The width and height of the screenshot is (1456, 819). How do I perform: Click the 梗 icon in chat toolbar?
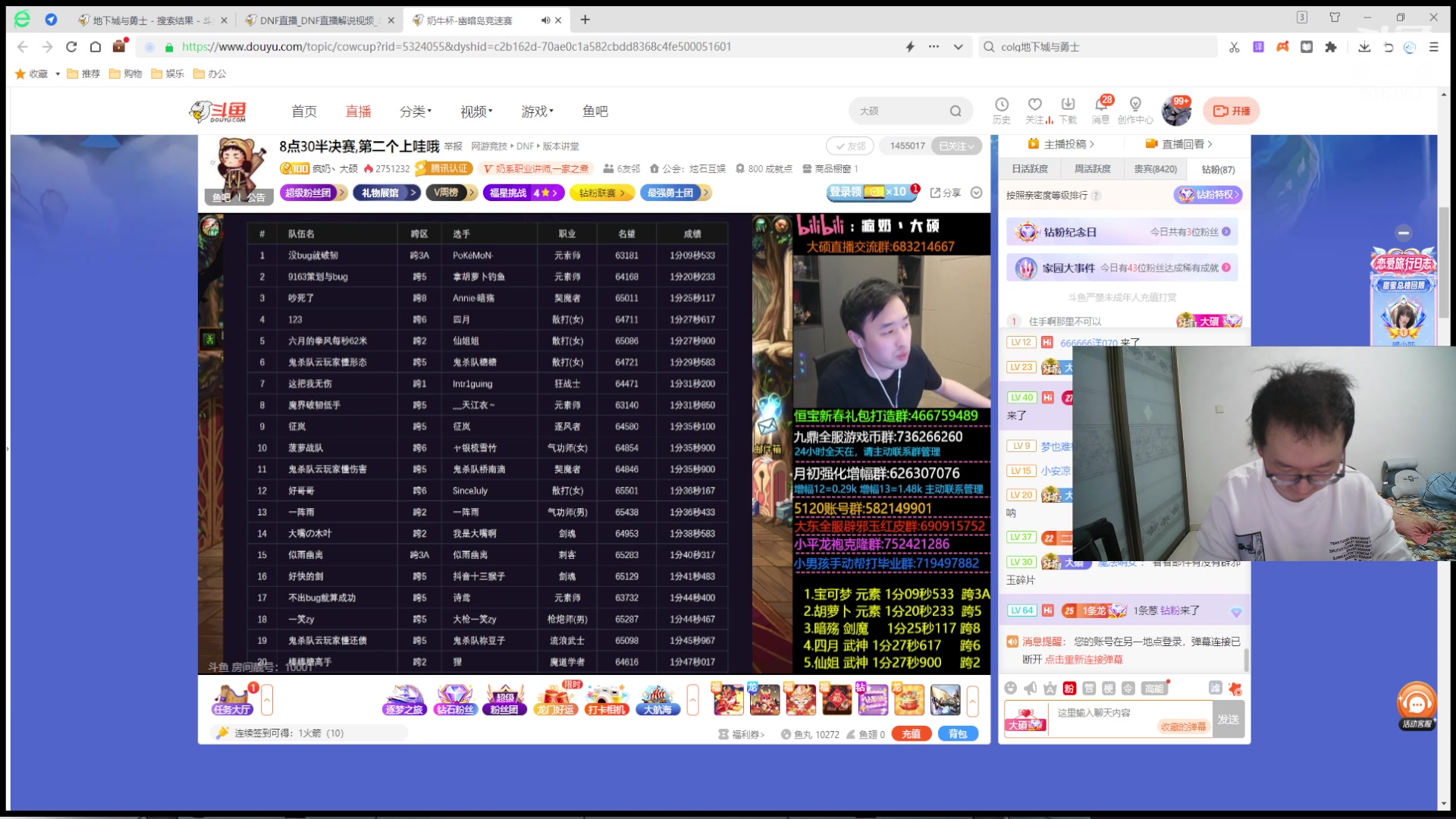pos(1109,688)
